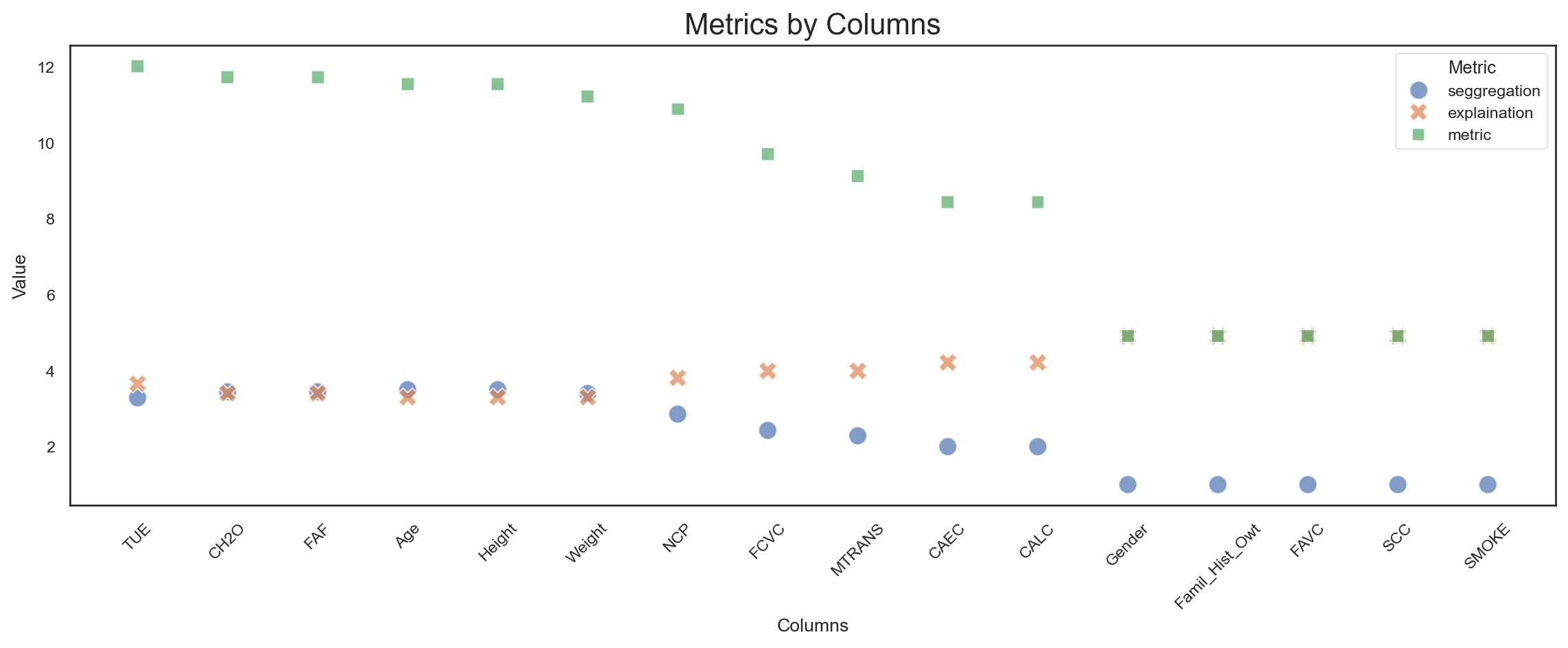Screen dimensions: 1568x648
Task: Click the blue circle marker for Gender
Action: 1128,485
